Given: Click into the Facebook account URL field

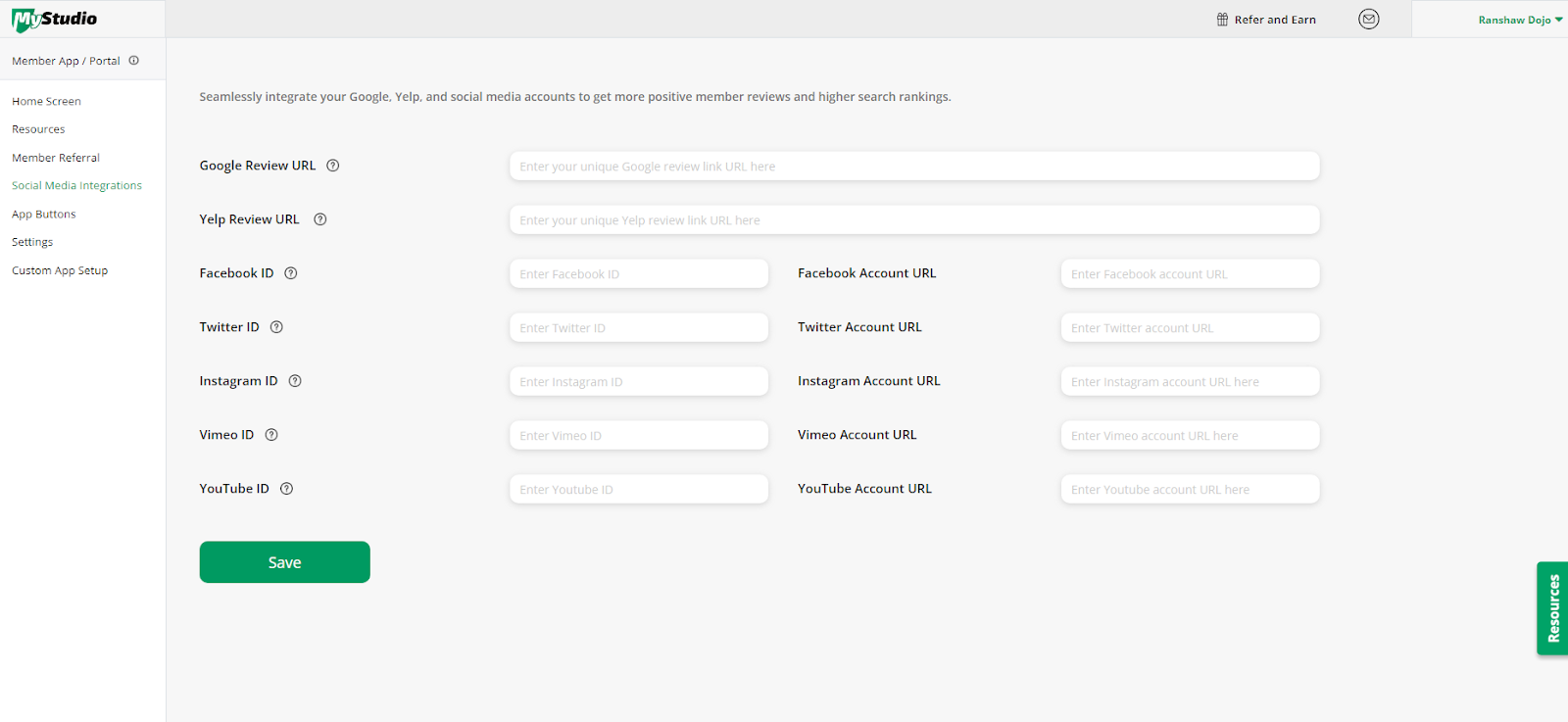Looking at the screenshot, I should [x=1191, y=273].
